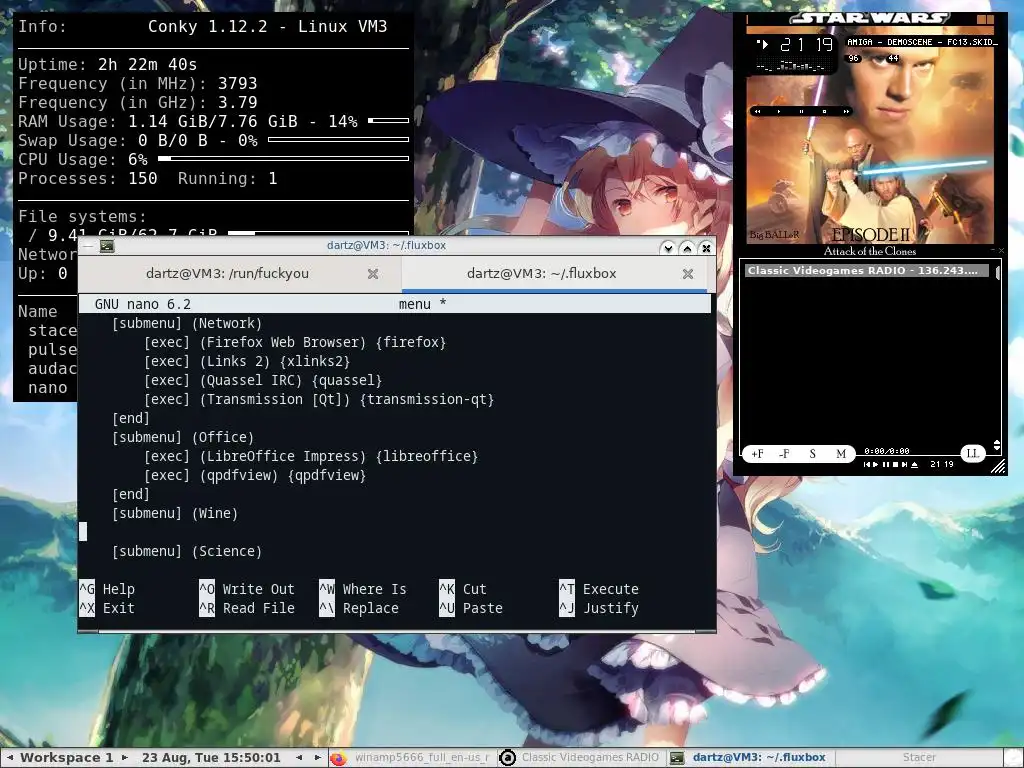Close the ~/.fluxbox terminal tab
Screen dimensions: 1024x768
click(x=688, y=274)
